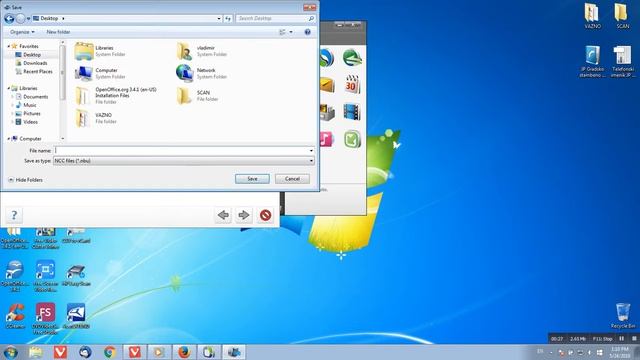The width and height of the screenshot is (640, 360).
Task: Create a New folder
Action: pos(58,32)
